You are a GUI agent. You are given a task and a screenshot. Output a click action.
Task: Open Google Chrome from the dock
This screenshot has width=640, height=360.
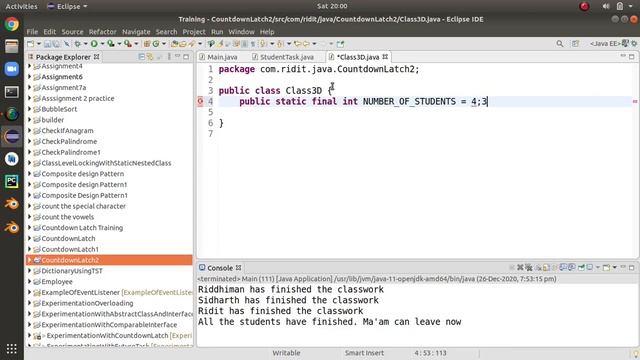pyautogui.click(x=11, y=24)
